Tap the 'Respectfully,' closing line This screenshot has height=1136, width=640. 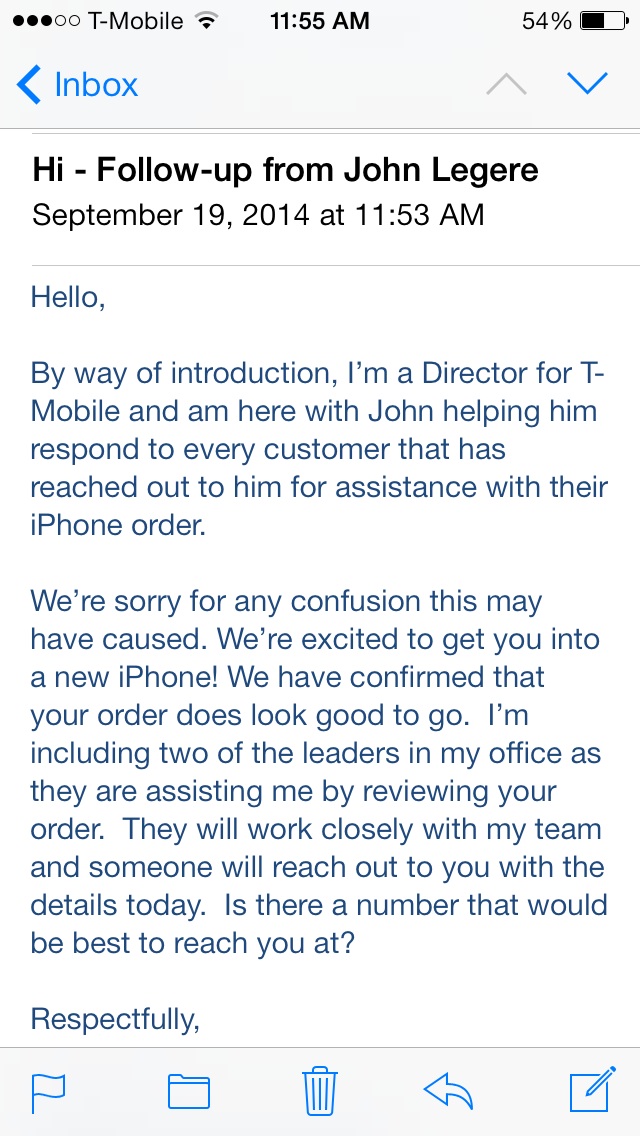click(115, 1019)
